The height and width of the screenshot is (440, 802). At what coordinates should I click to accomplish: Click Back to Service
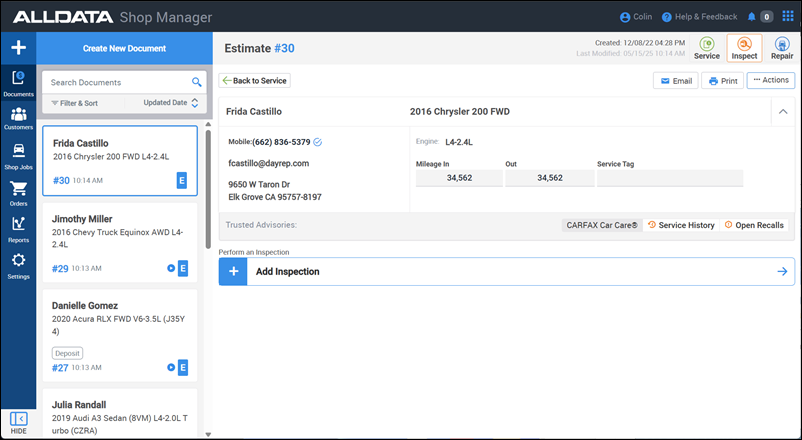pyautogui.click(x=255, y=80)
